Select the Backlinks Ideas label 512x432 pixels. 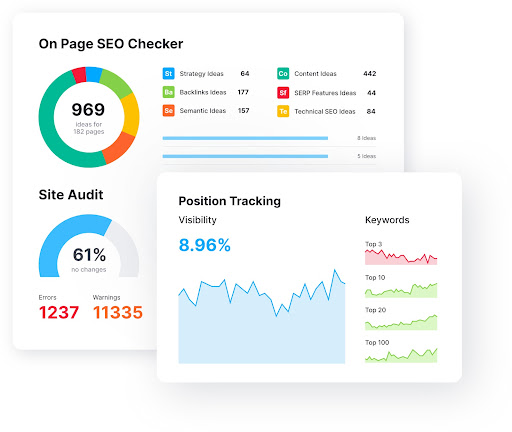coord(203,92)
